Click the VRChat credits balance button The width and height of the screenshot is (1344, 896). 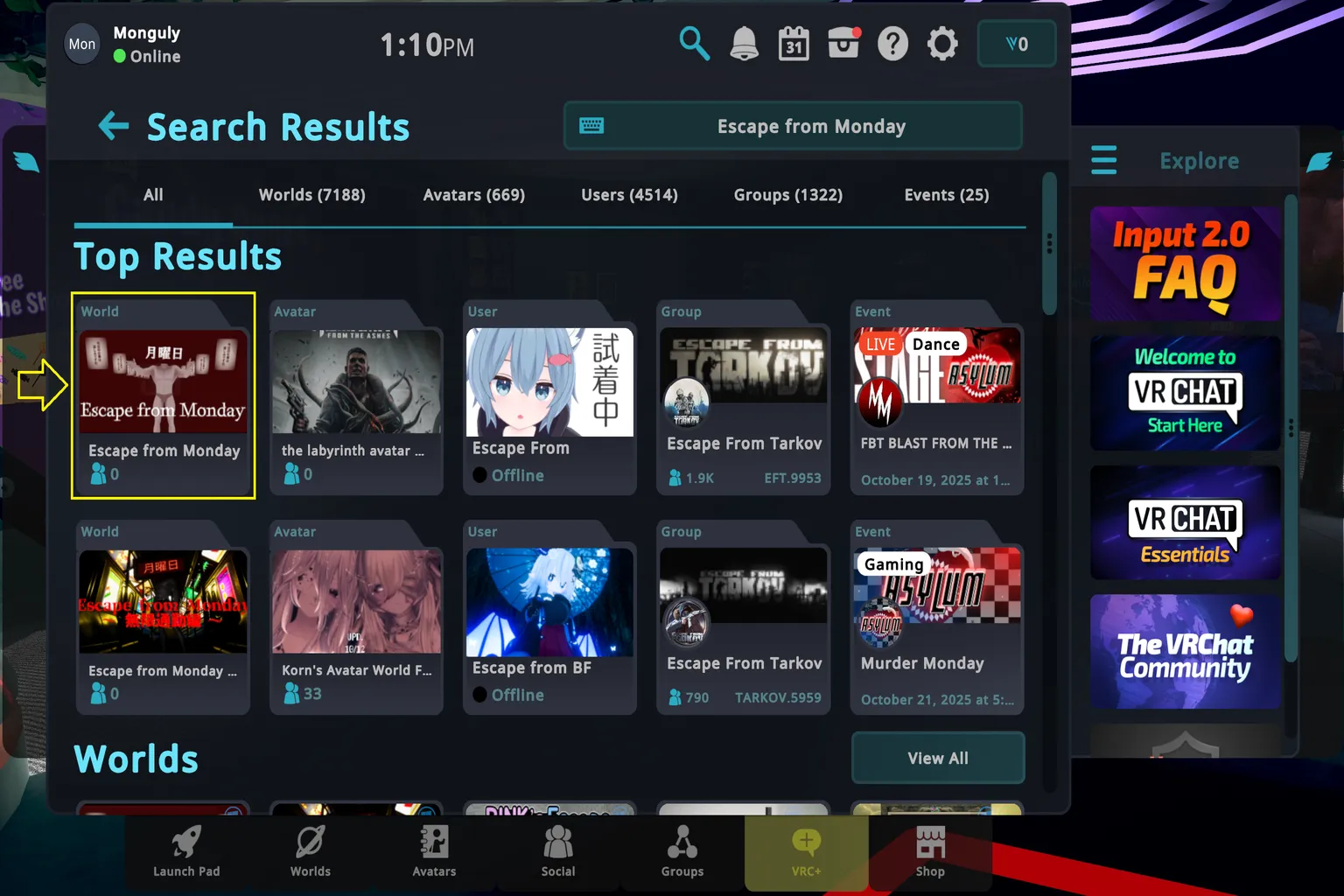[x=1017, y=44]
